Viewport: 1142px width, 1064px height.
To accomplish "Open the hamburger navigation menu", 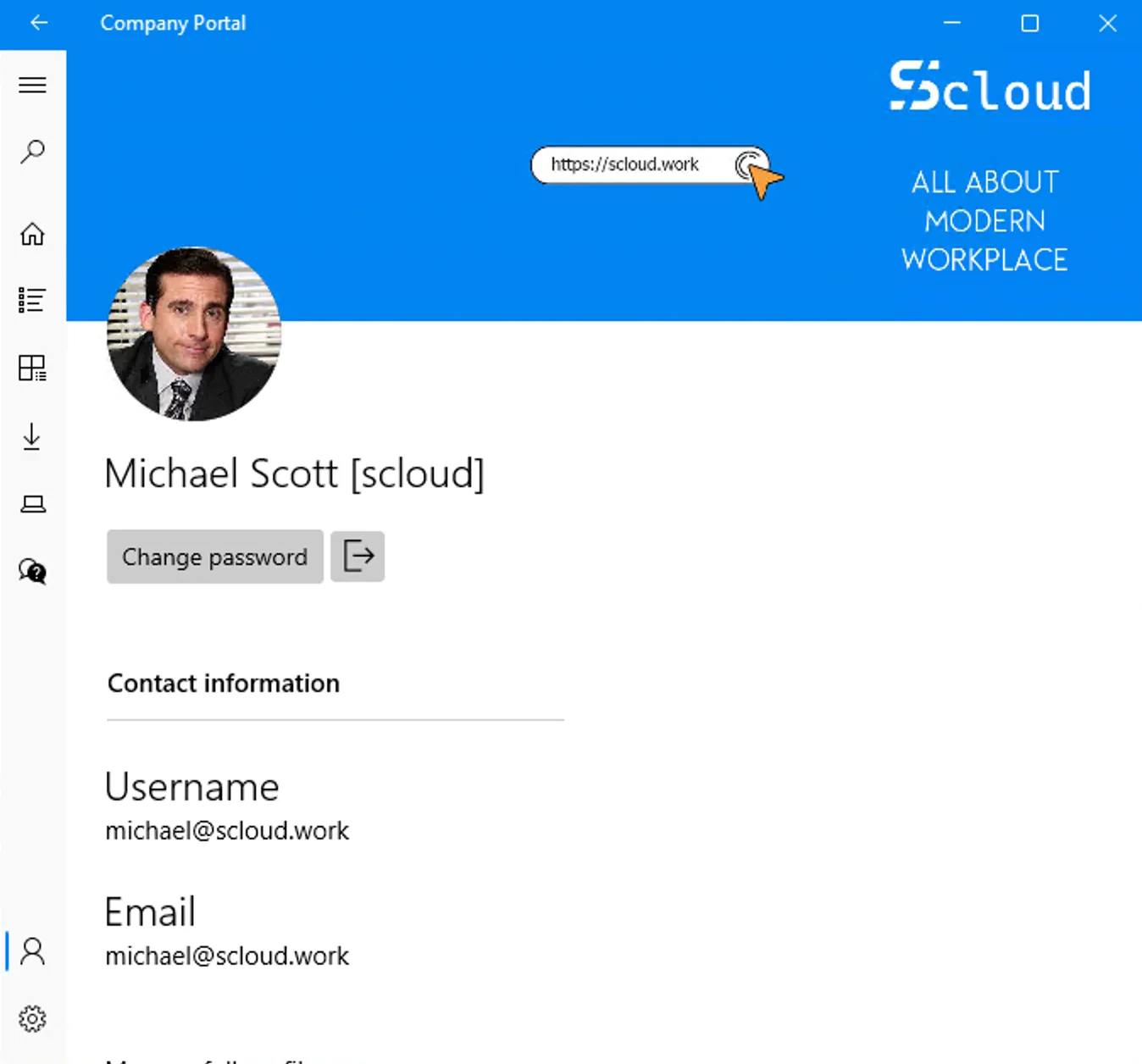I will pos(32,85).
